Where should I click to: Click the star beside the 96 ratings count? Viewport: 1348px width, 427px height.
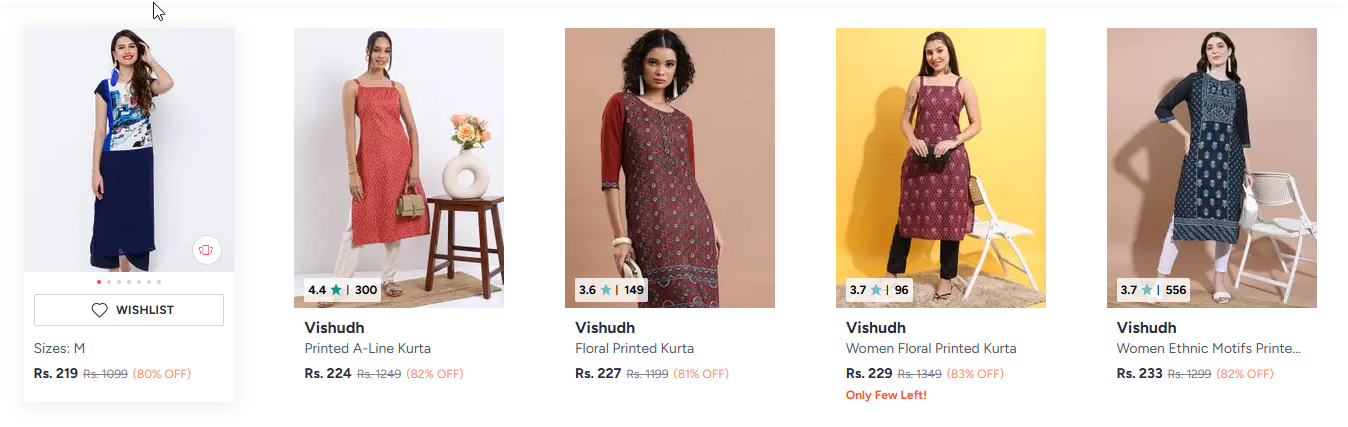coord(876,290)
